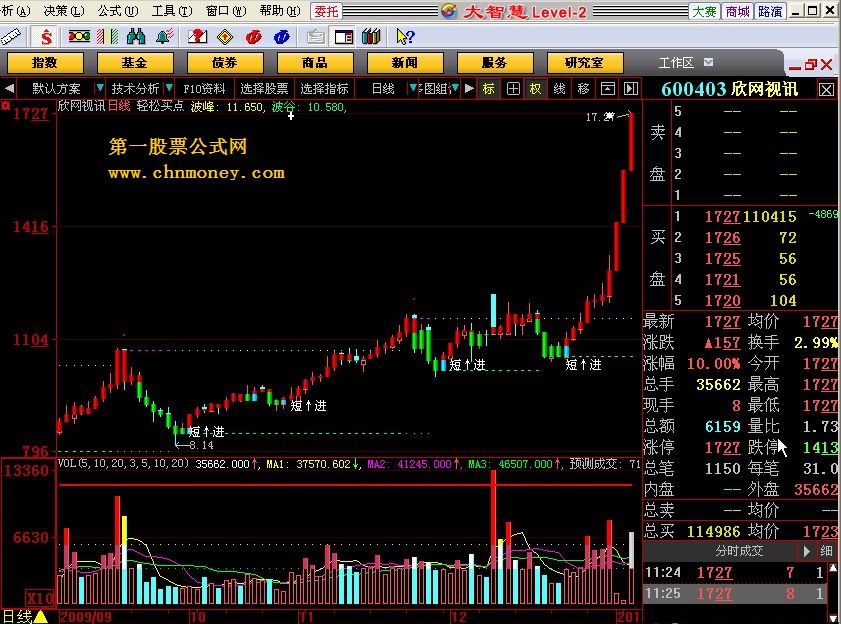Image resolution: width=841 pixels, height=624 pixels.
Task: Open the 工具 menu
Action: click(x=172, y=11)
